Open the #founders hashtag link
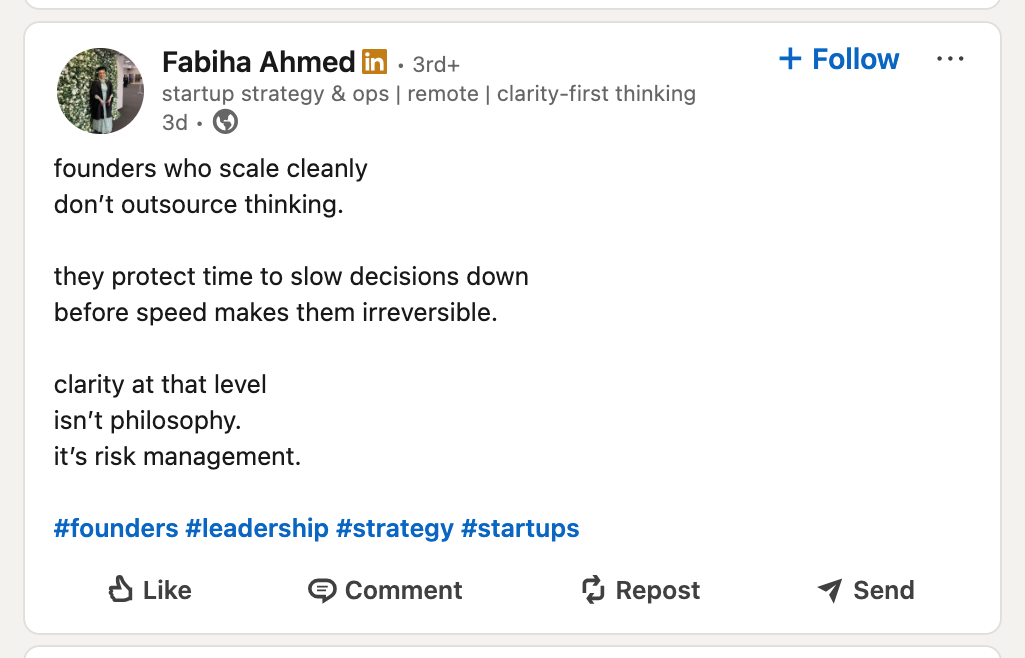1025x658 pixels. pyautogui.click(x=116, y=528)
